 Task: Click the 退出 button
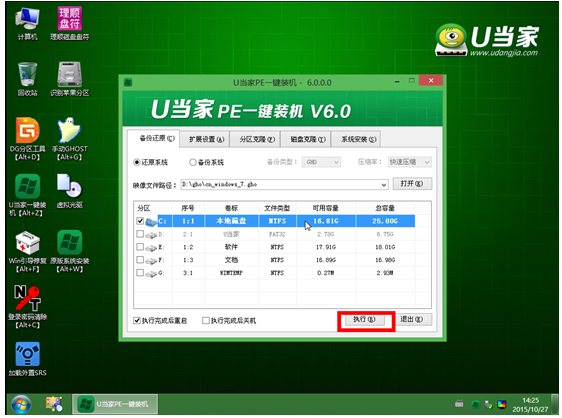pyautogui.click(x=412, y=319)
